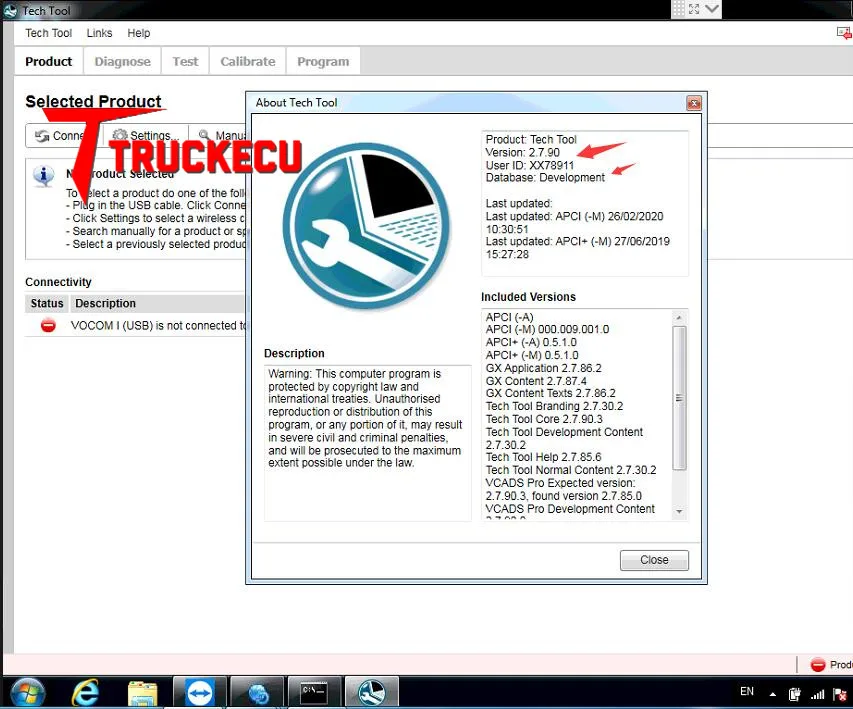Open the globe network app on taskbar
This screenshot has width=853, height=709.
pyautogui.click(x=257, y=693)
